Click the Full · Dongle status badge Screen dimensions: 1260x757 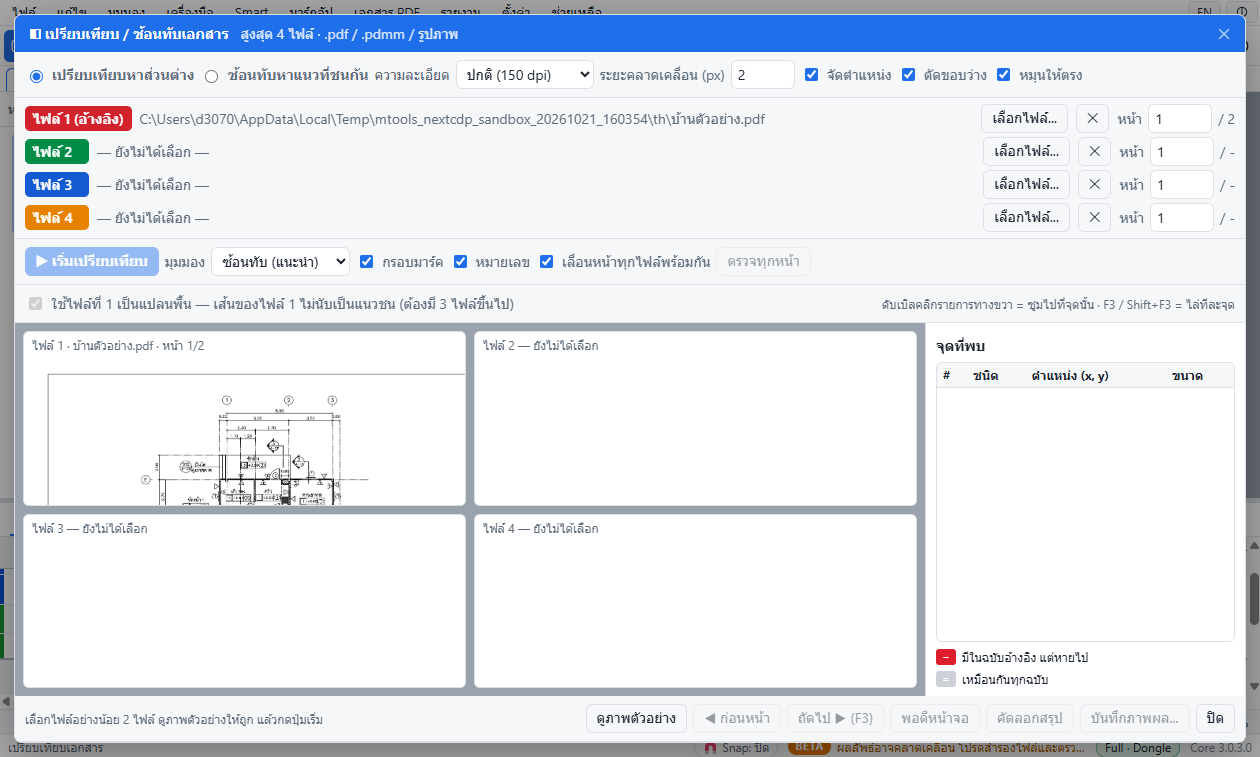click(1137, 748)
